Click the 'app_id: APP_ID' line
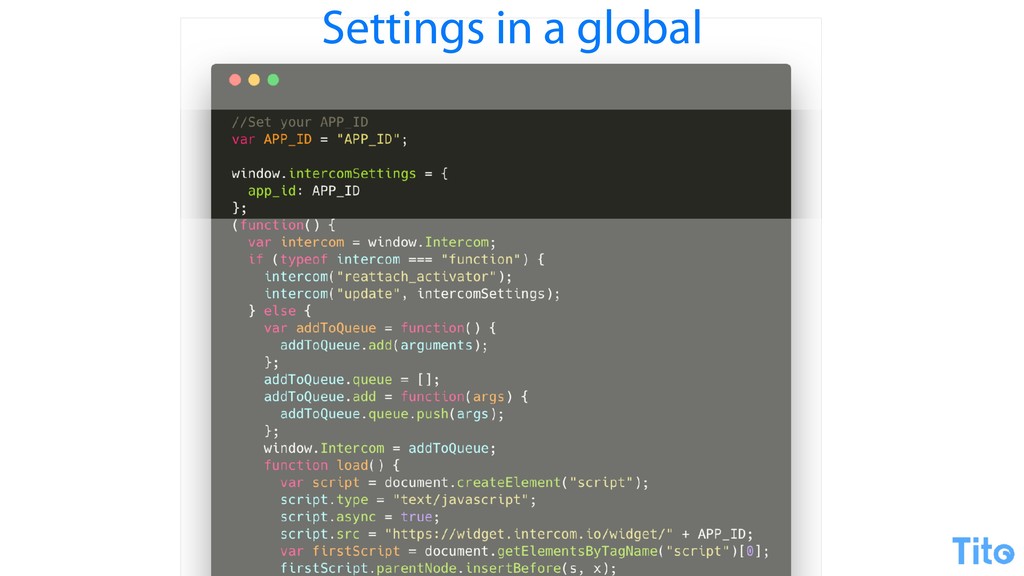This screenshot has width=1024, height=576. tap(304, 191)
